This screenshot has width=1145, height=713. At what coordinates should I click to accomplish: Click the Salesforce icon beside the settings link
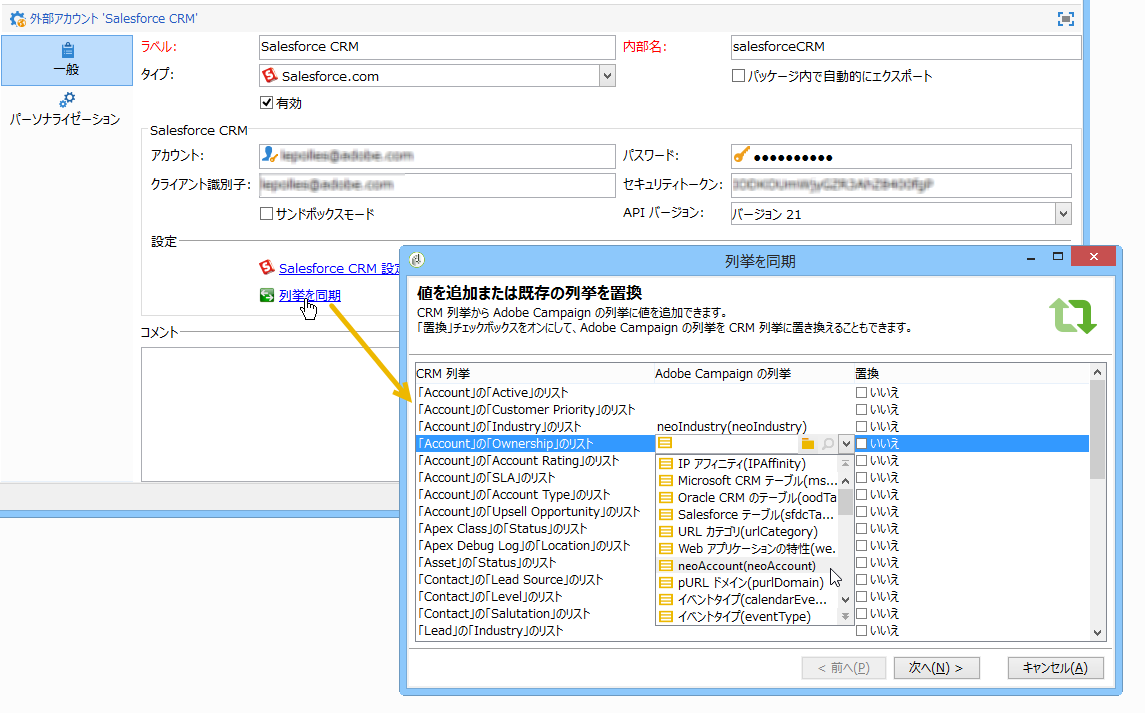tap(267, 267)
